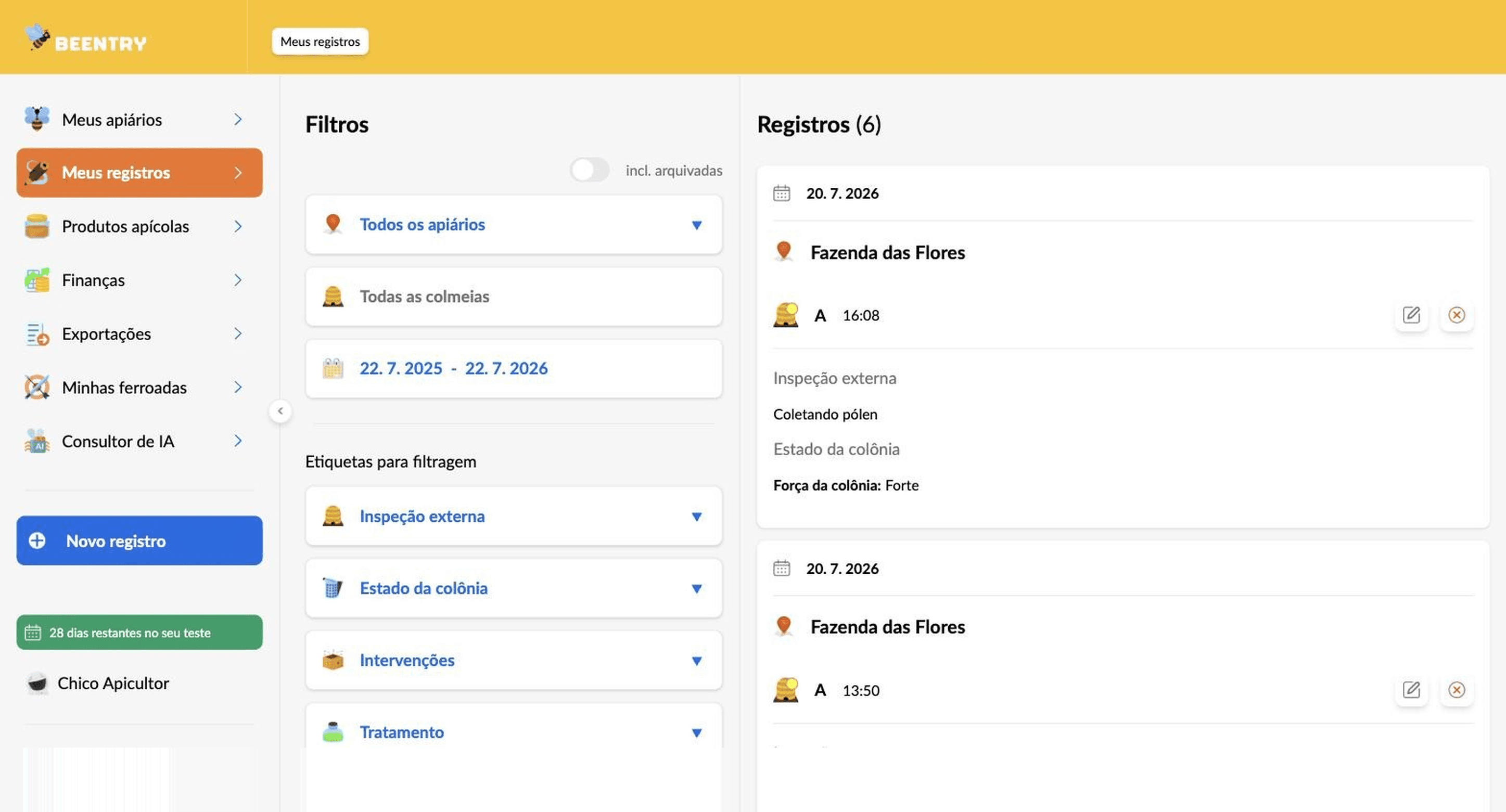
Task: Edit the 13:50 record with pencil icon
Action: 1411,690
